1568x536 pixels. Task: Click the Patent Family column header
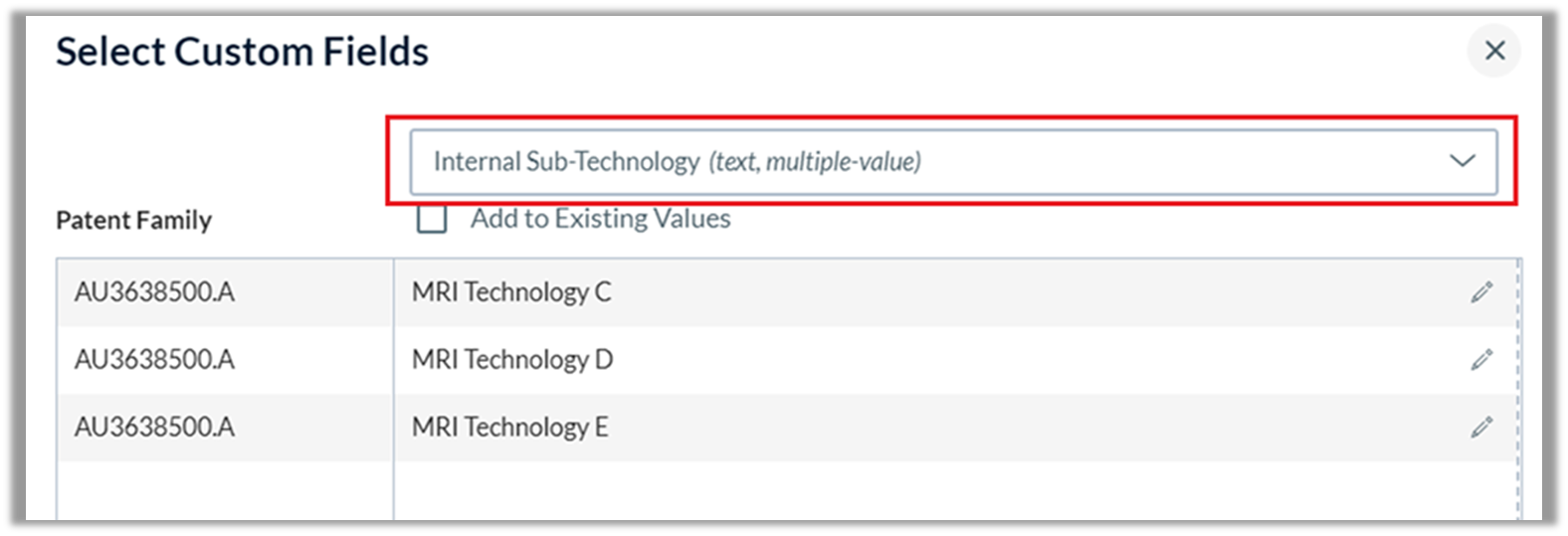133,220
